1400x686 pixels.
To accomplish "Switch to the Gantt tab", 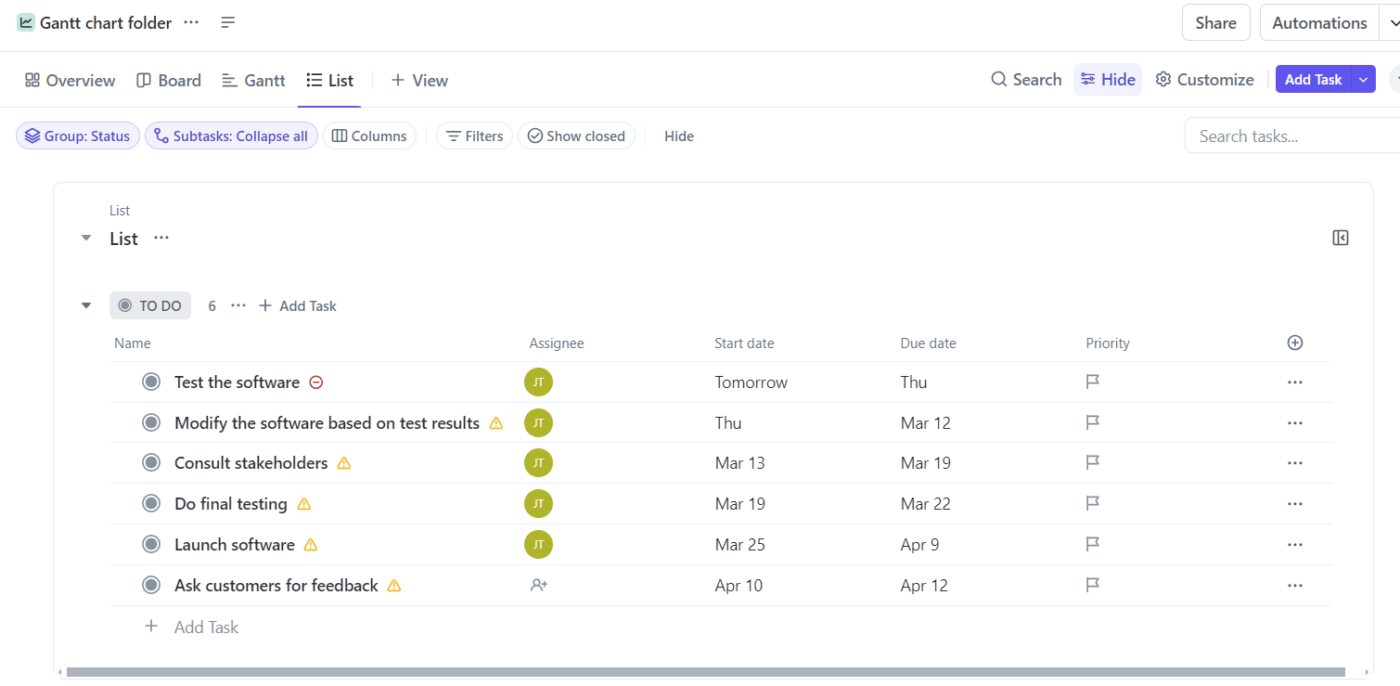I will coord(254,80).
